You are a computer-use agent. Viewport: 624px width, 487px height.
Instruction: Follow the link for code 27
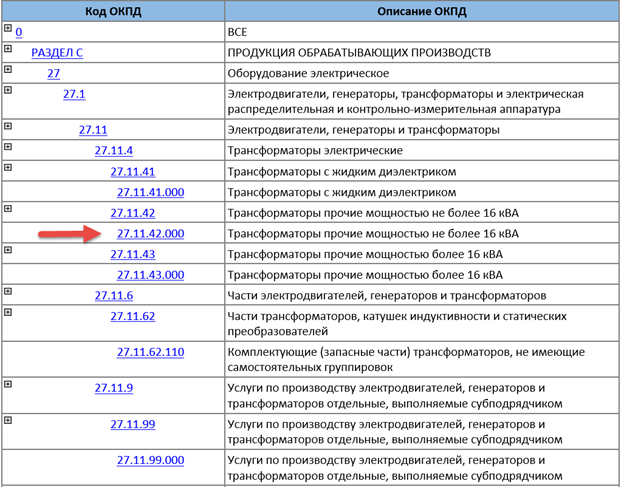pos(53,73)
